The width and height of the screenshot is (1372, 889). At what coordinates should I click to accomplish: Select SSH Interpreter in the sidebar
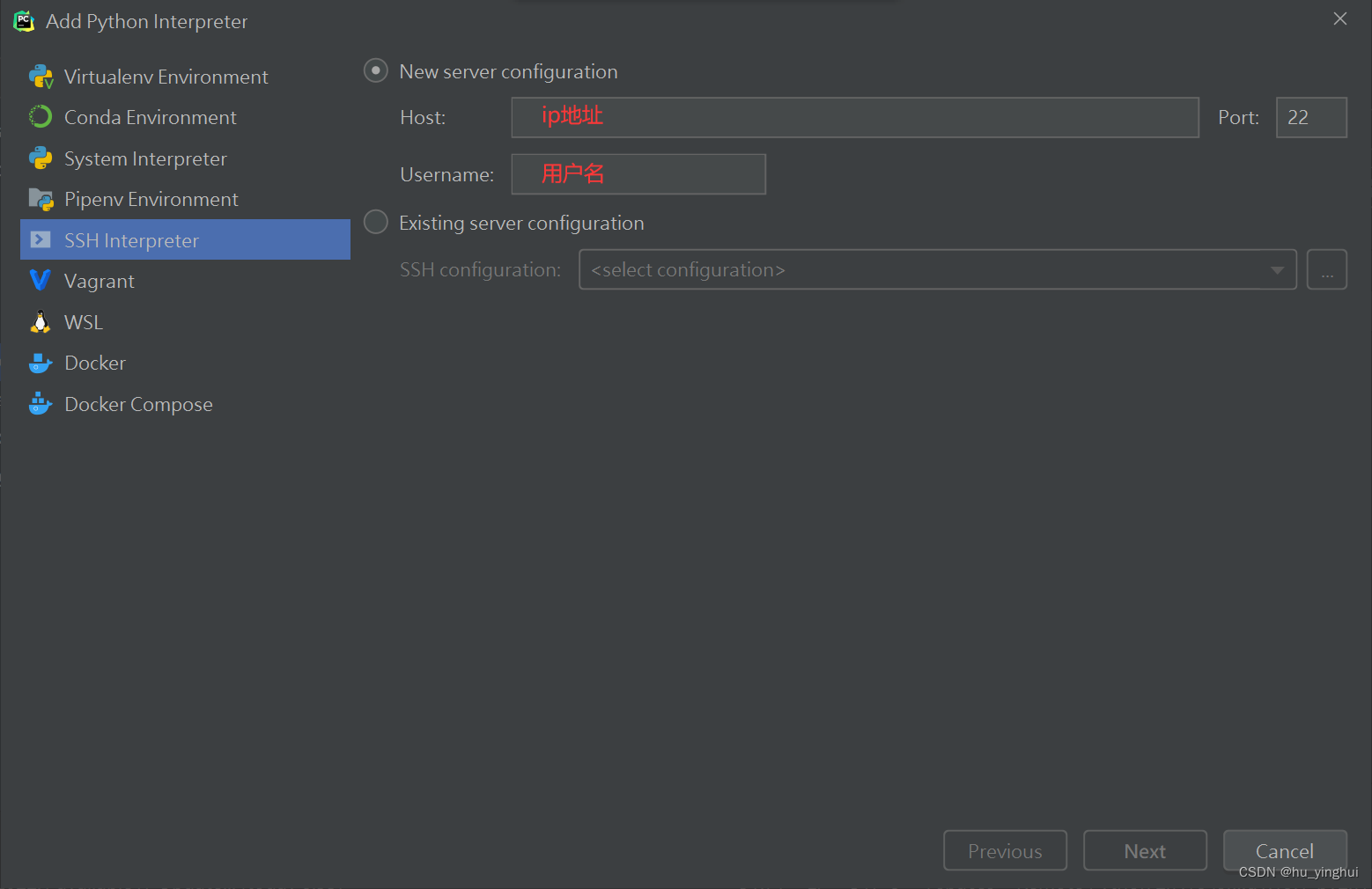[131, 239]
